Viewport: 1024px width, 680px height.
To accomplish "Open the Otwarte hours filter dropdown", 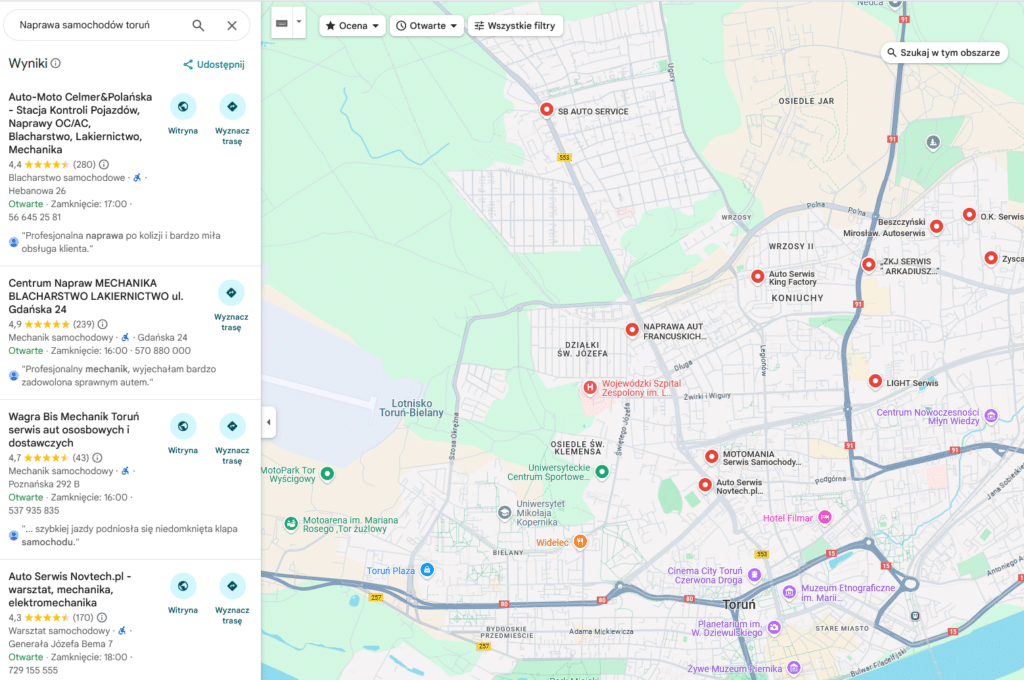I will click(427, 25).
